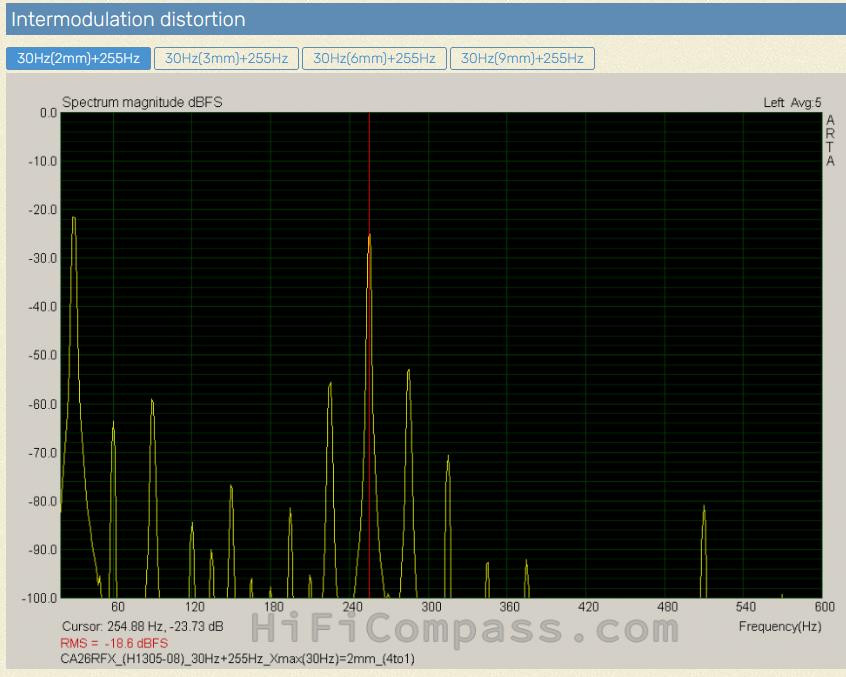Click the Frequency(Hz) axis label

[x=780, y=626]
